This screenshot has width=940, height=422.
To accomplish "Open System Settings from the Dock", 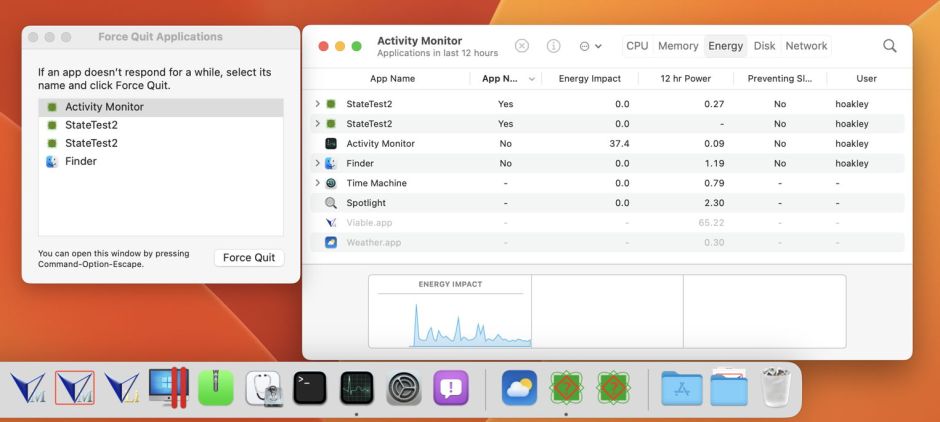I will point(404,388).
